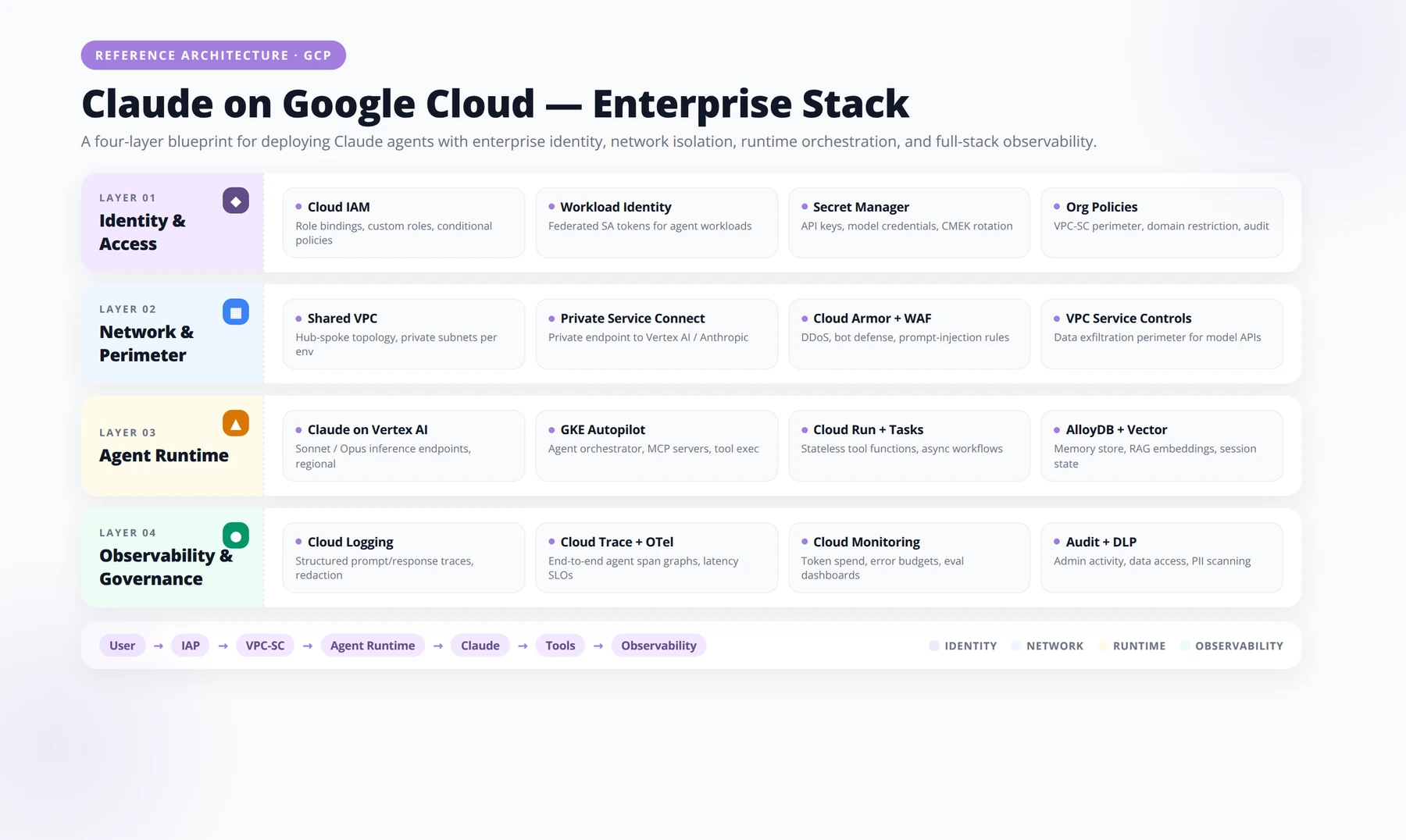Click the Observability flow chip
This screenshot has width=1406, height=840.
(x=658, y=646)
